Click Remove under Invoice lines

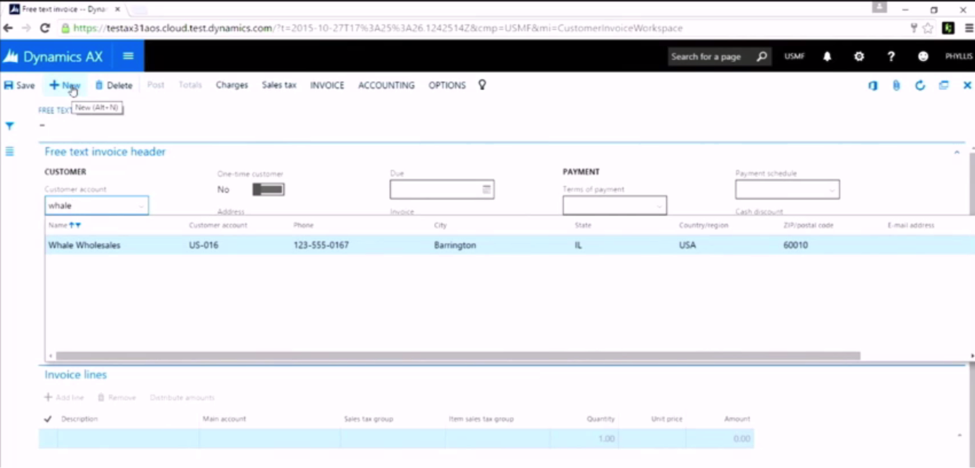pyautogui.click(x=116, y=397)
